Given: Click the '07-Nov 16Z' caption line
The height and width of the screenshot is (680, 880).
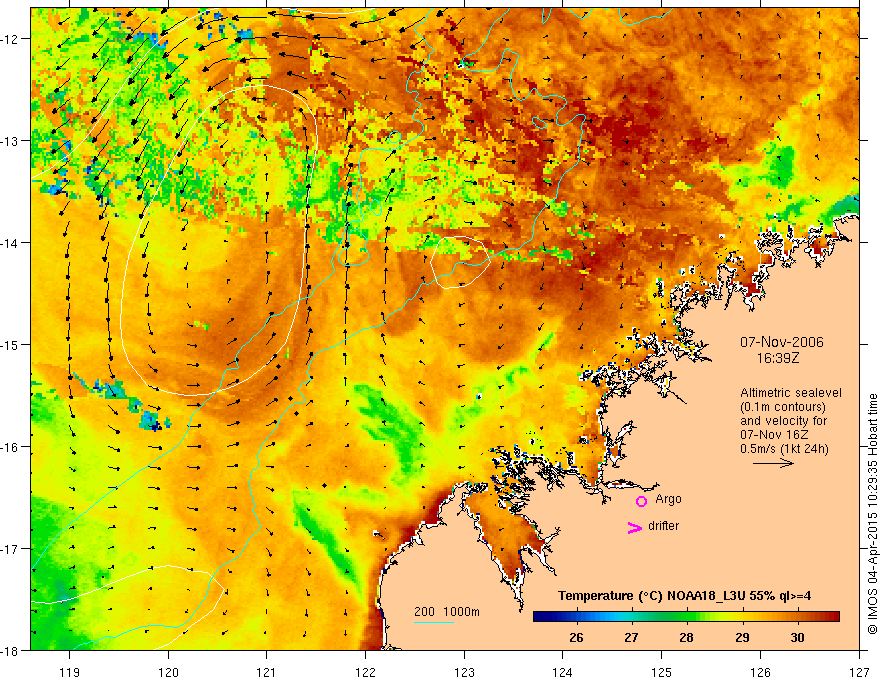Looking at the screenshot, I should point(774,435).
